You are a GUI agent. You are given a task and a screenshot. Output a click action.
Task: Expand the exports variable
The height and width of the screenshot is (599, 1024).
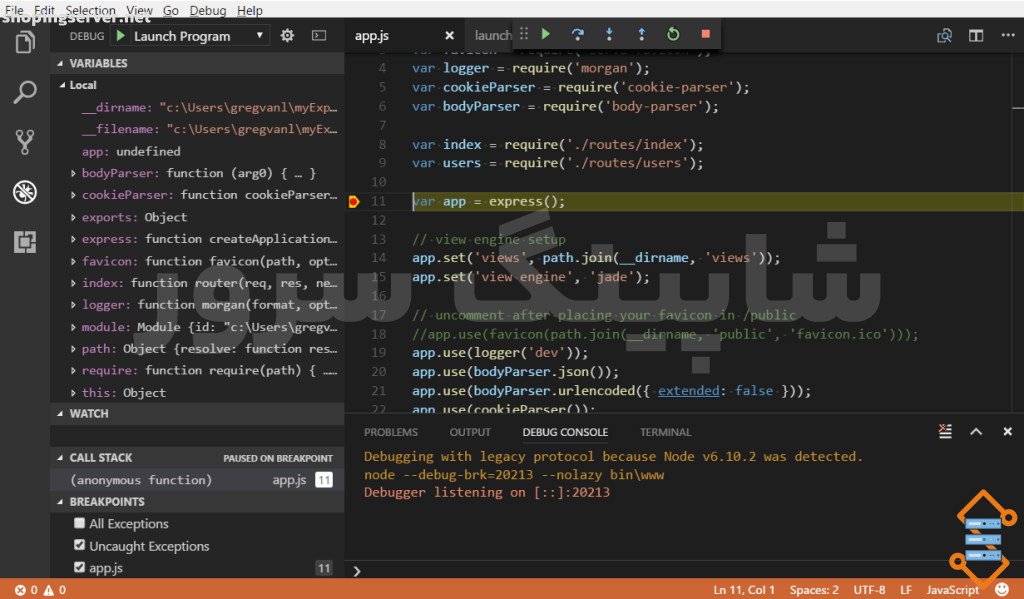pos(73,217)
